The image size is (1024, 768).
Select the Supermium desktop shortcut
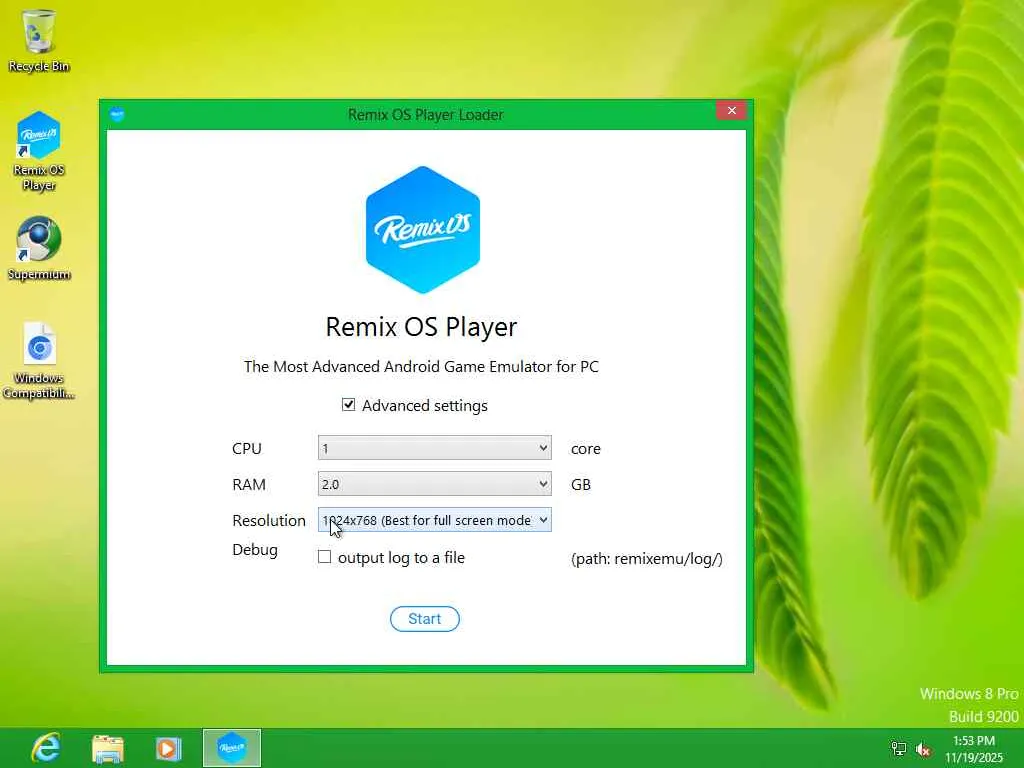click(39, 248)
